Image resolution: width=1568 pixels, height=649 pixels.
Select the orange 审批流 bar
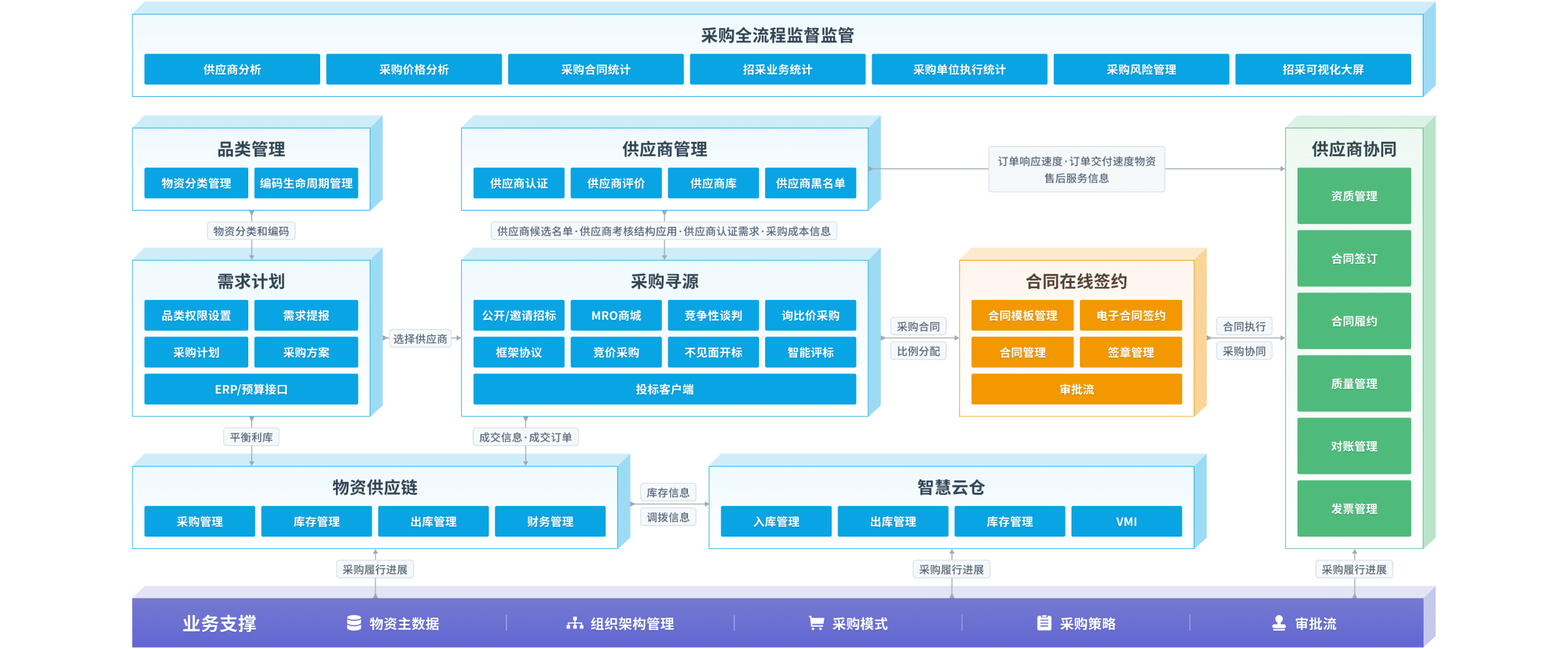1076,390
